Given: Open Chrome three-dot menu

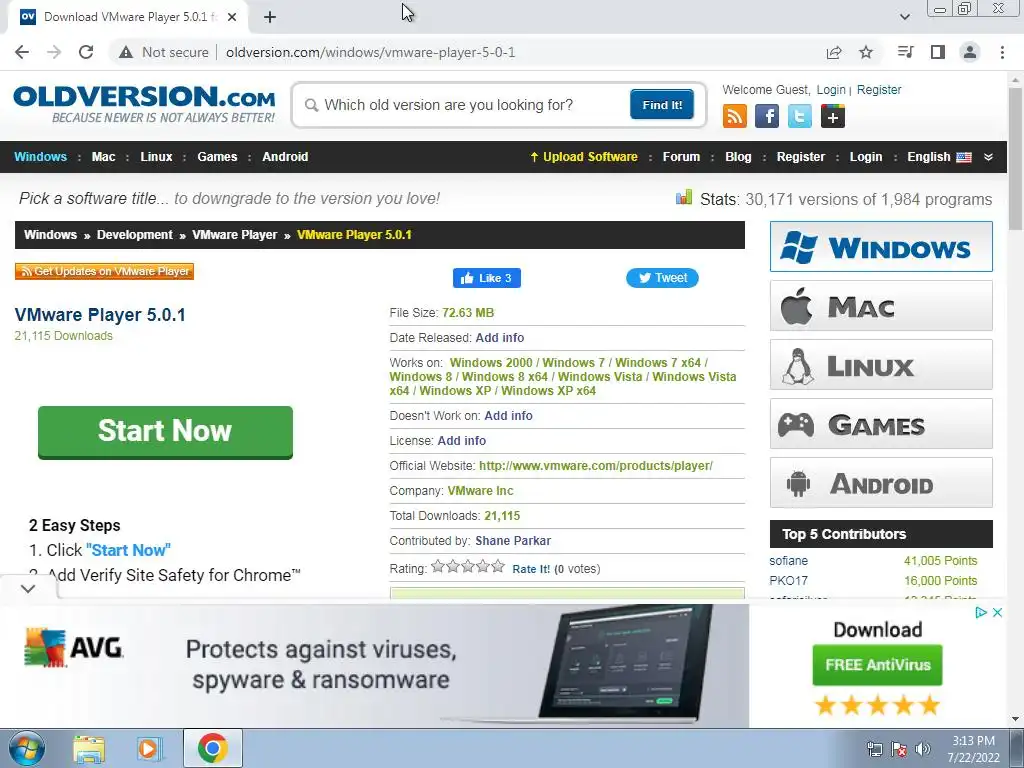Looking at the screenshot, I should tap(1002, 52).
